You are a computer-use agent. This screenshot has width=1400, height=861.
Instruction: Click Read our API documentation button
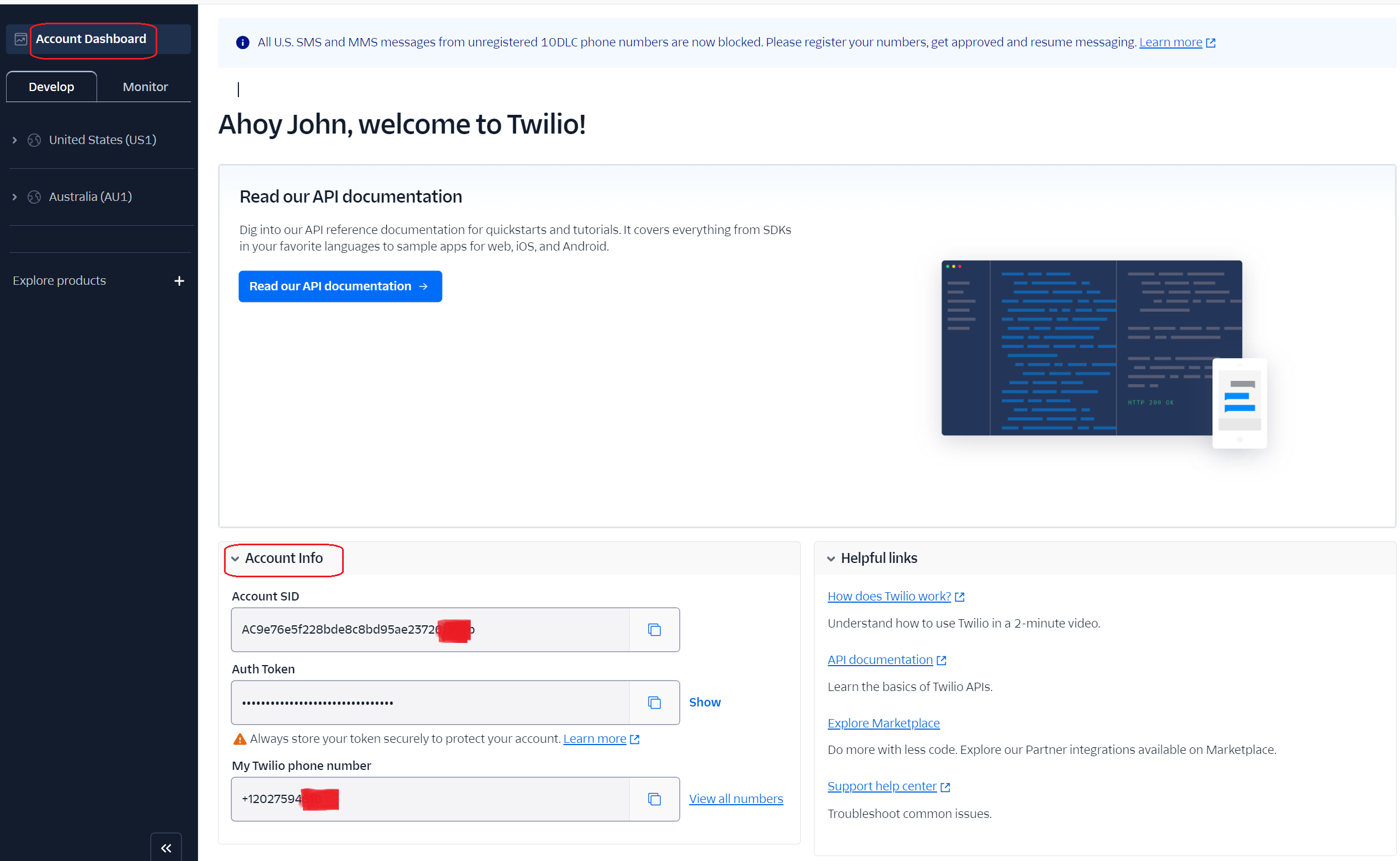coord(340,286)
